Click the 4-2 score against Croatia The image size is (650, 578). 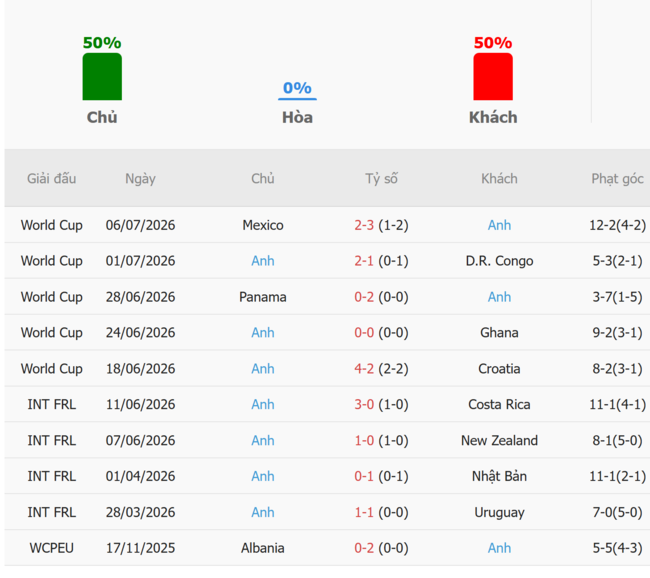point(364,369)
